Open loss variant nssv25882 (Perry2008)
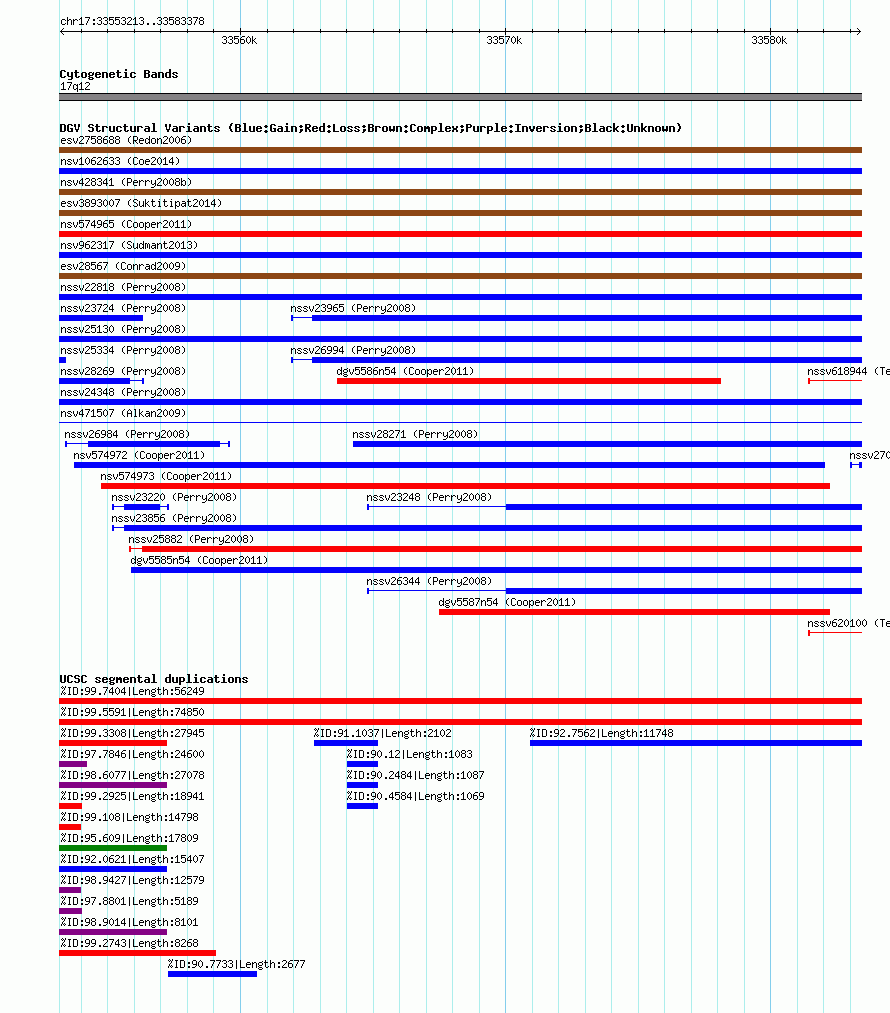The height and width of the screenshot is (1013, 890). pyautogui.click(x=495, y=549)
